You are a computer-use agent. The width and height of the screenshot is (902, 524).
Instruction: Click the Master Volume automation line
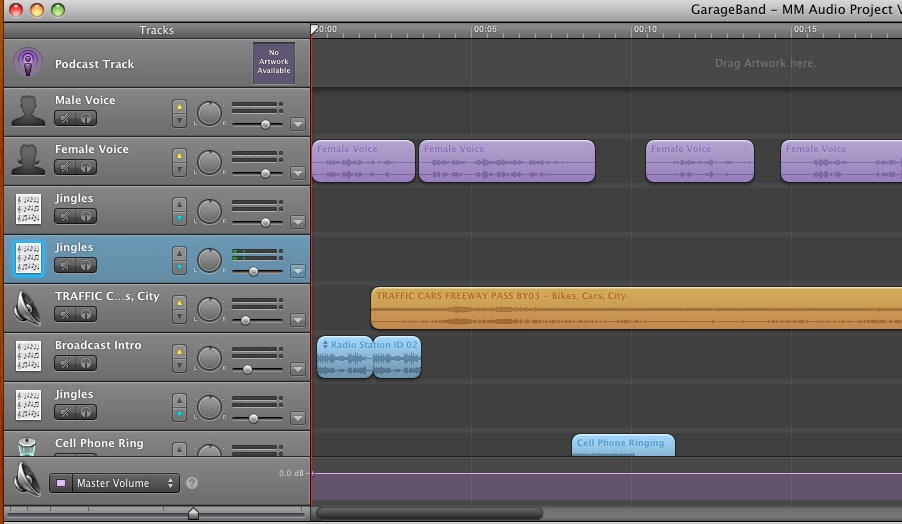pos(607,473)
